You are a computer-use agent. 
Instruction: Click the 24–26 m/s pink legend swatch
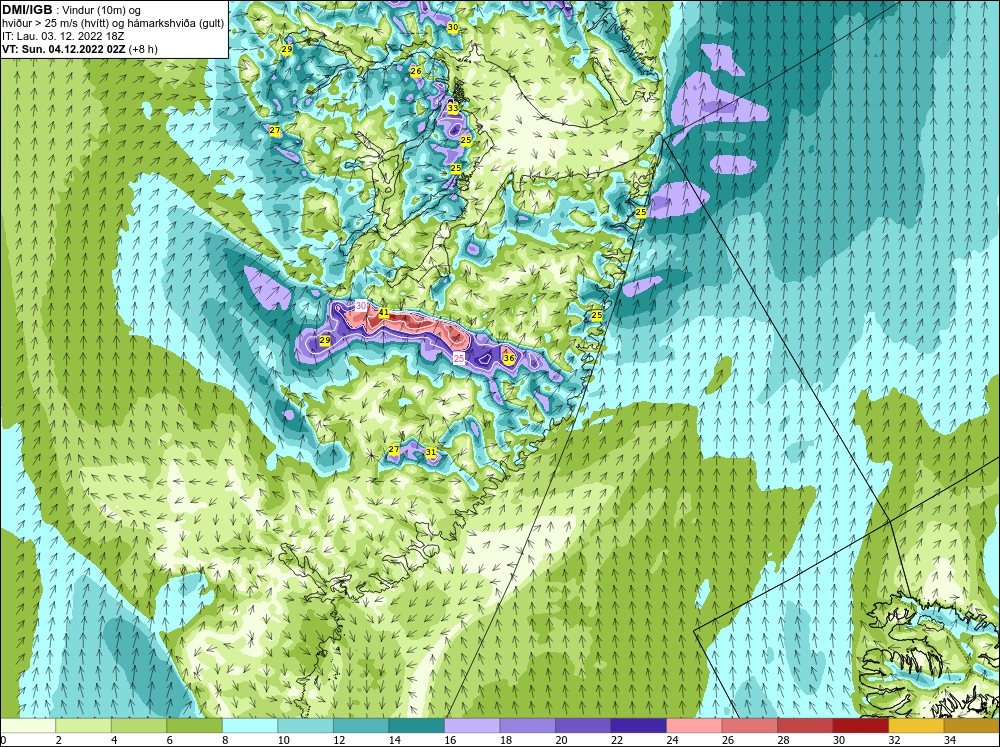coord(694,726)
